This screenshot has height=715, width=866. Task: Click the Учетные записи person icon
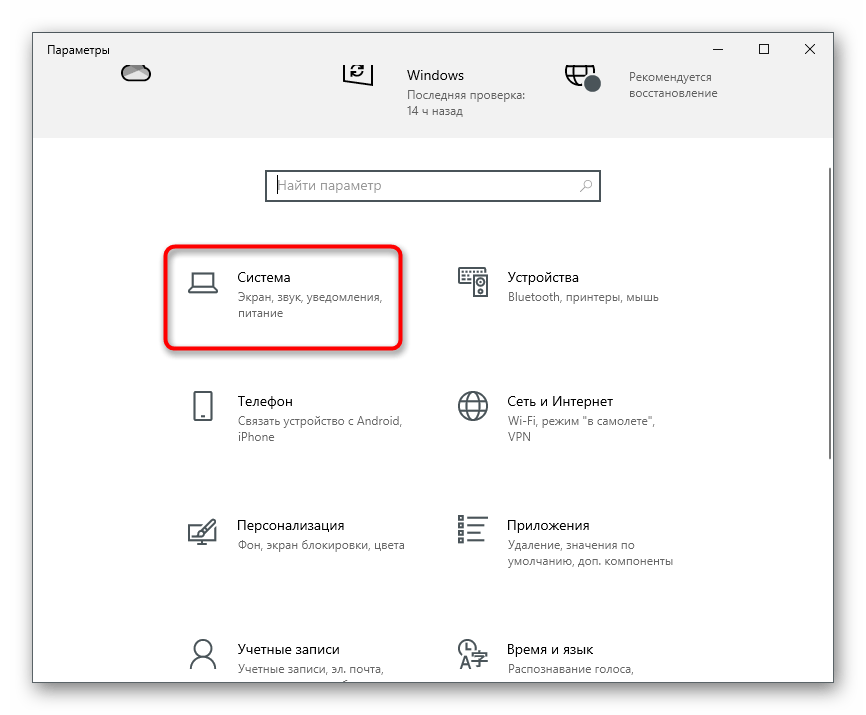(203, 654)
